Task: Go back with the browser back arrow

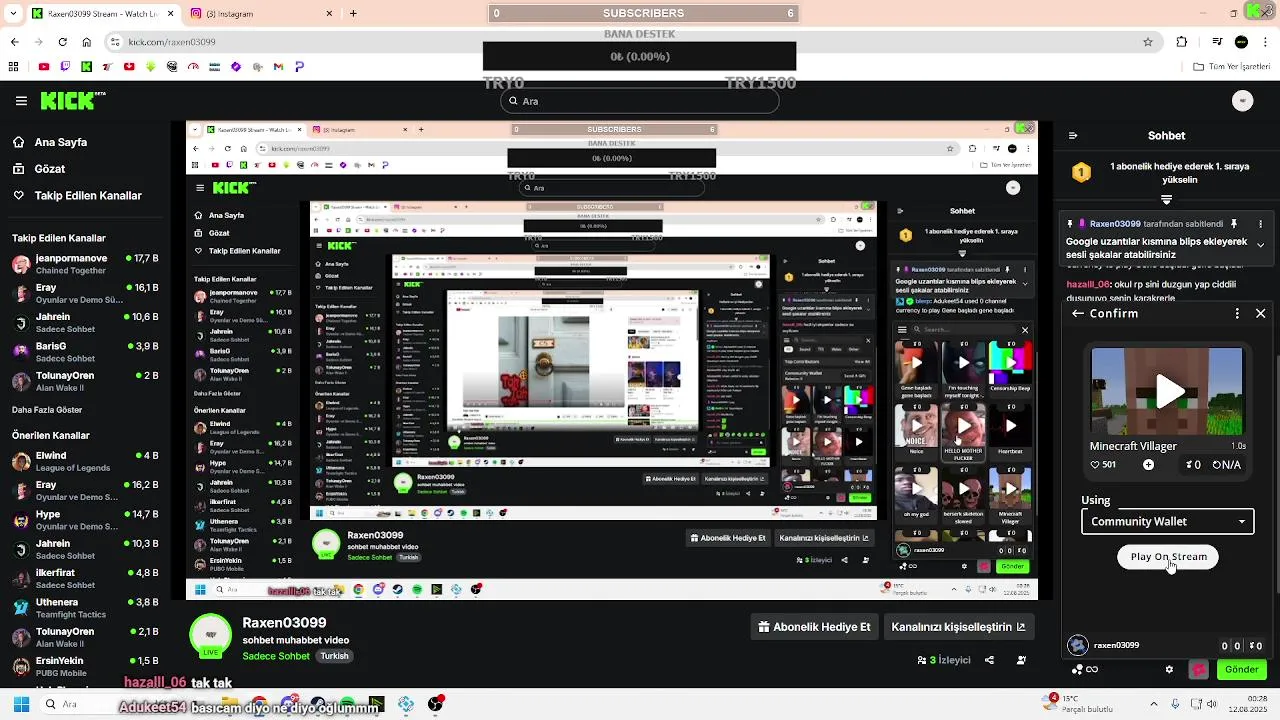Action: tap(13, 42)
